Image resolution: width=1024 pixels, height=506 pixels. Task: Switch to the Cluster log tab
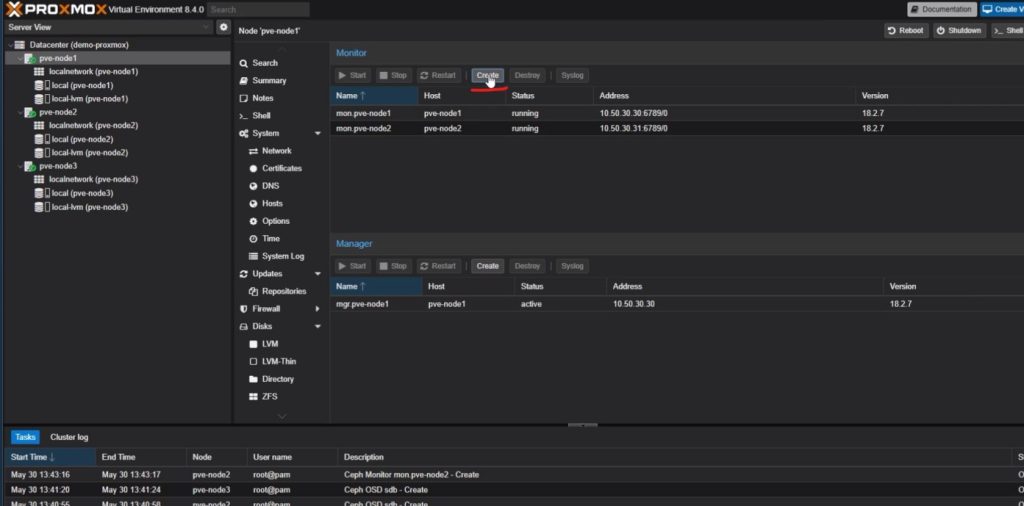pyautogui.click(x=69, y=437)
